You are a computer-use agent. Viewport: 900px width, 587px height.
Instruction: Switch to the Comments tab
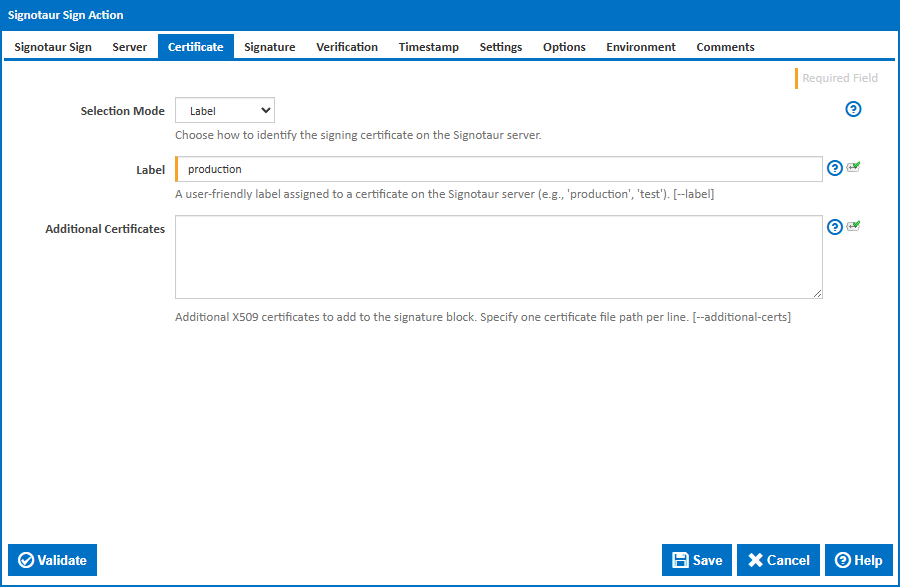click(x=725, y=46)
